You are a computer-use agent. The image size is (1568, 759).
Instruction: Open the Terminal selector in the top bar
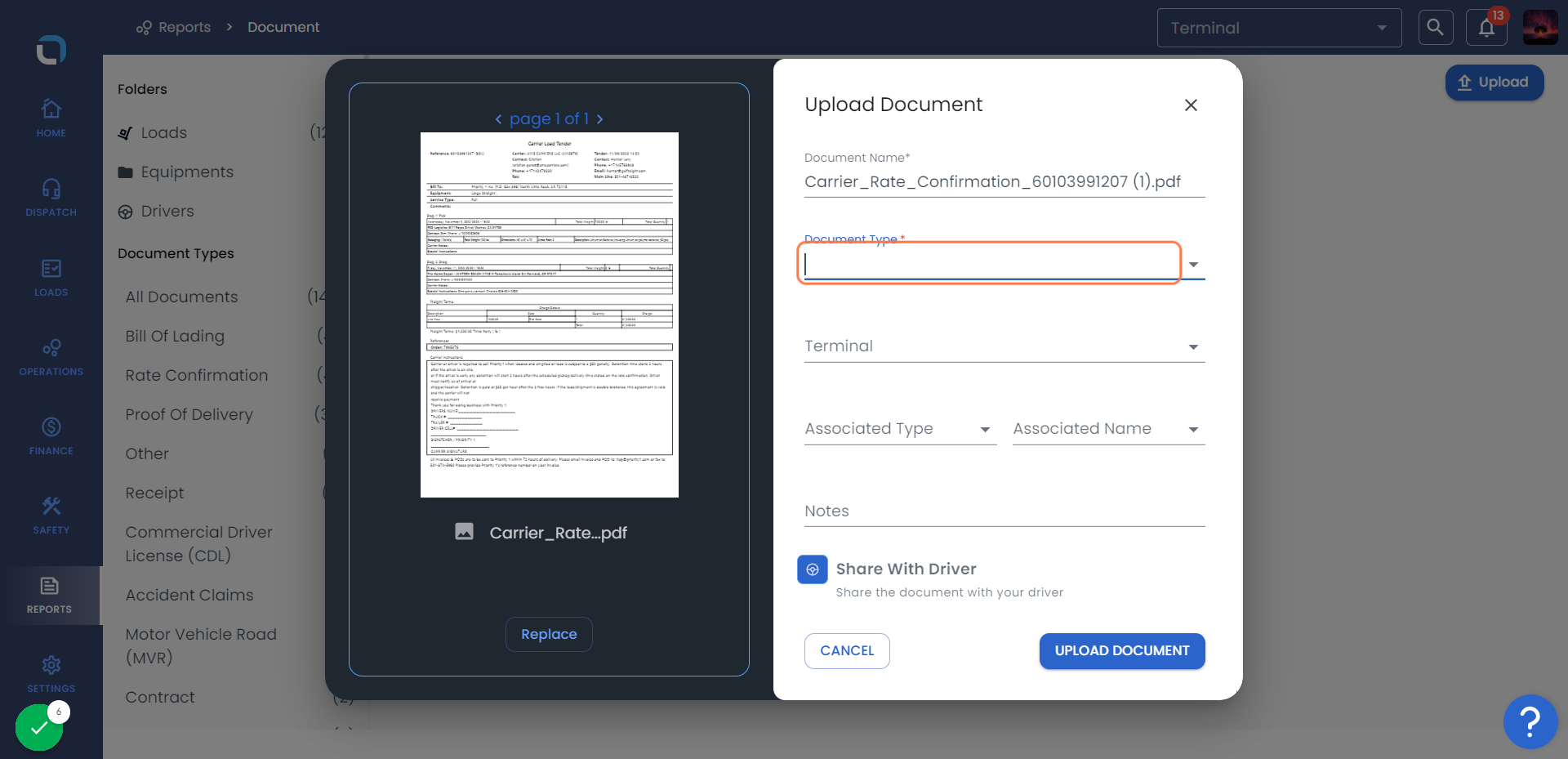pos(1279,28)
